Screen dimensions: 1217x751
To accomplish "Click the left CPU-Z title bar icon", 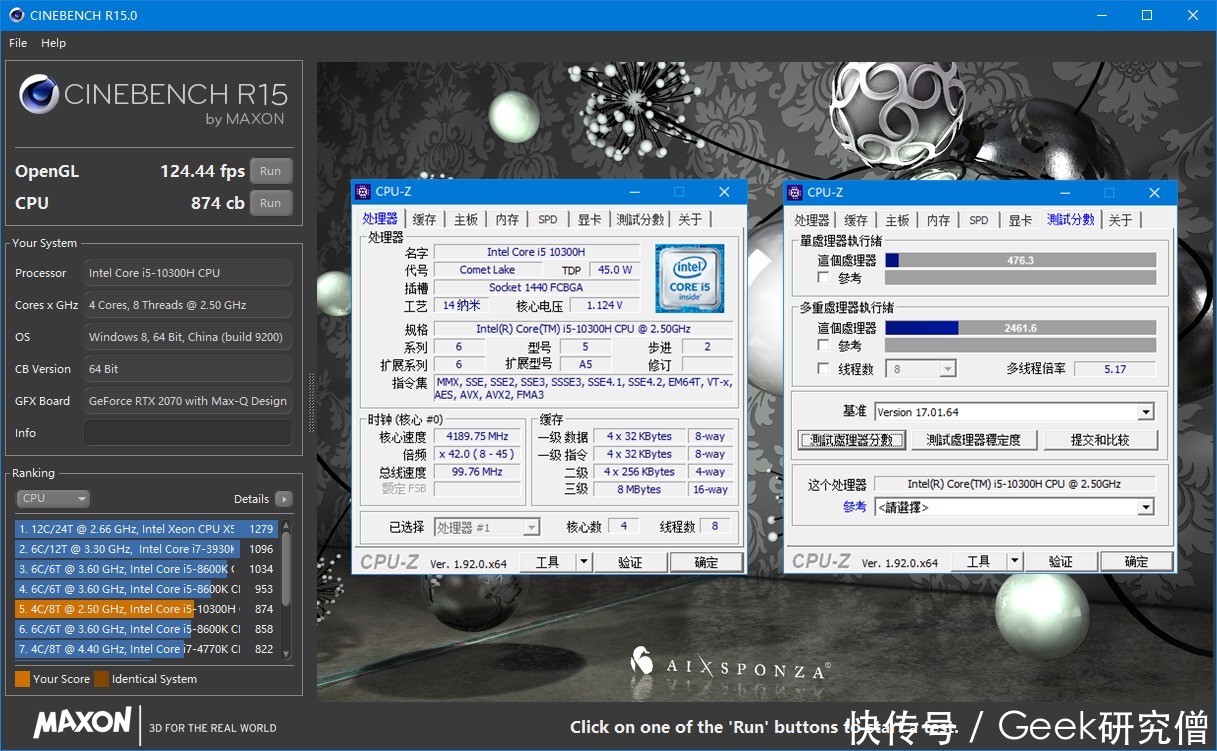I will (363, 191).
